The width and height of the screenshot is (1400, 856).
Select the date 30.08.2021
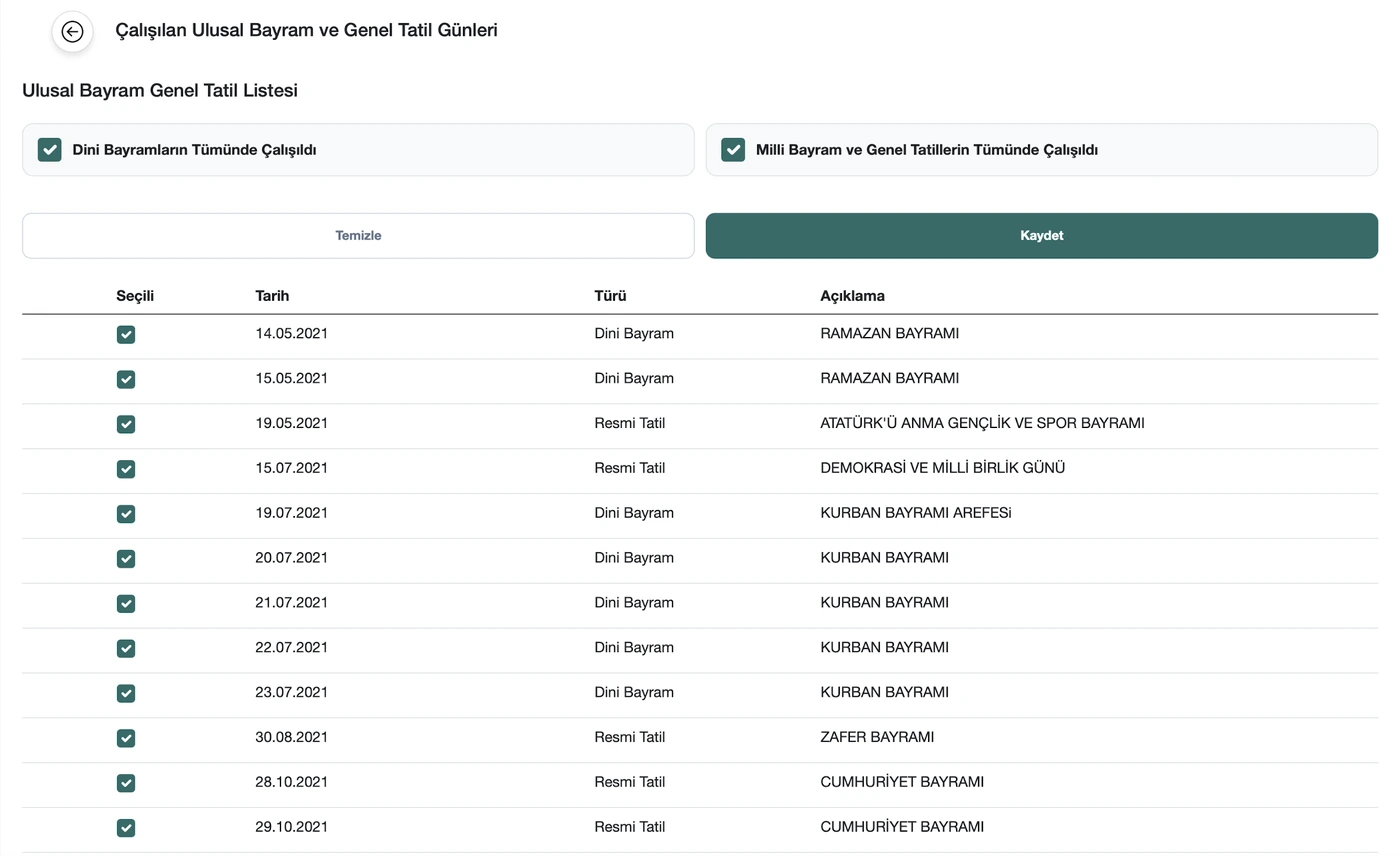coord(292,737)
